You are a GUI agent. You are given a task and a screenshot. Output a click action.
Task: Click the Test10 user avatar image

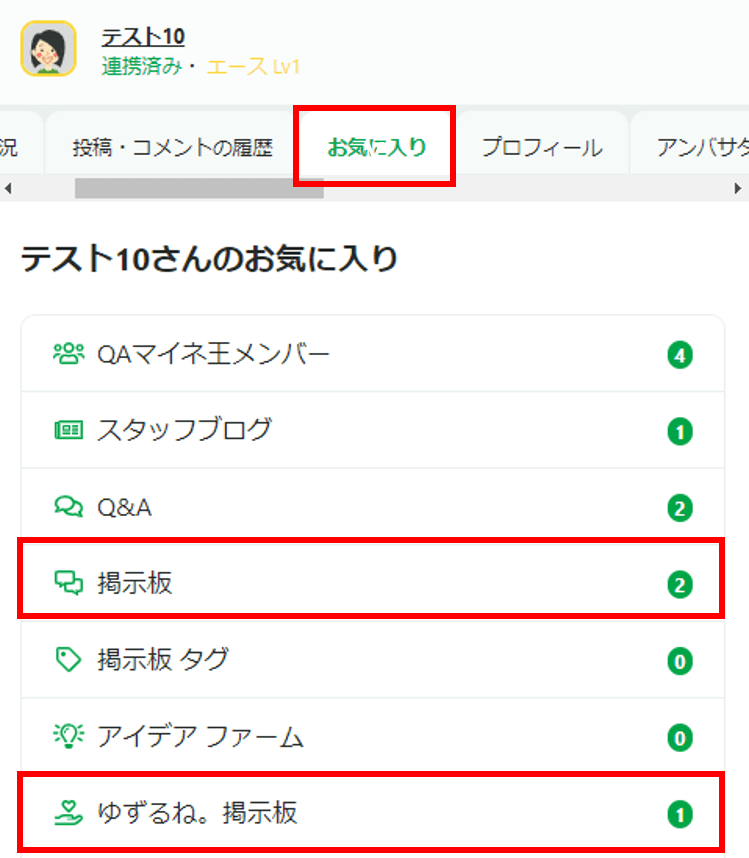(x=48, y=48)
